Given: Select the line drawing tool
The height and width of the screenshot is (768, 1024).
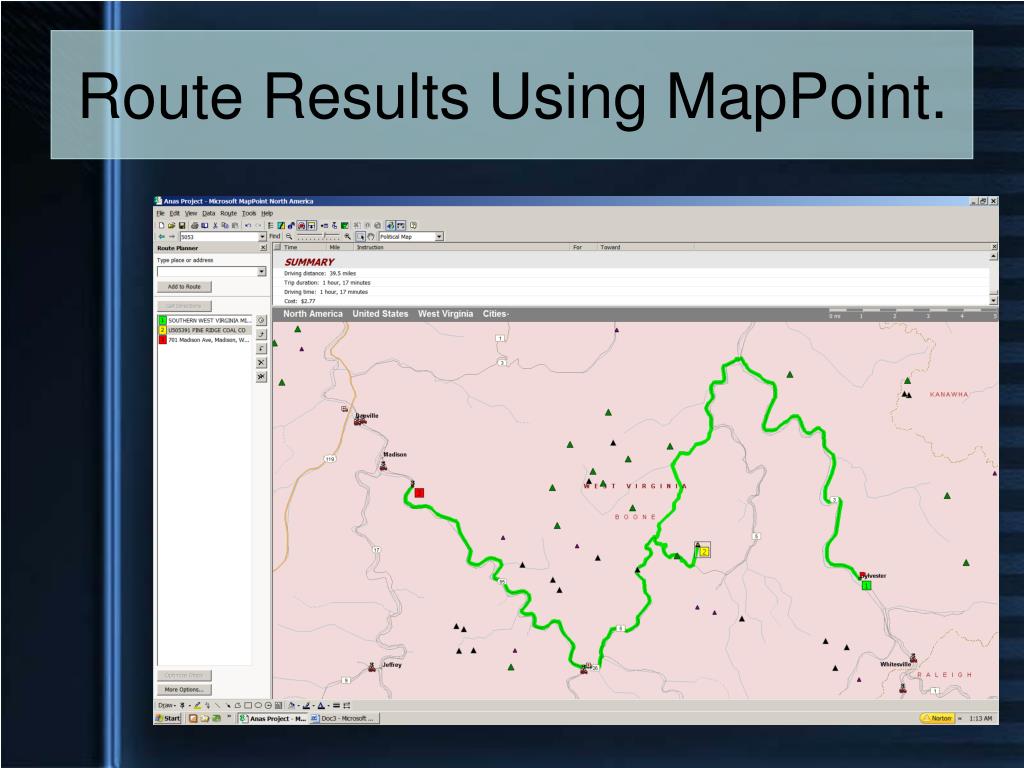Looking at the screenshot, I should tap(217, 705).
